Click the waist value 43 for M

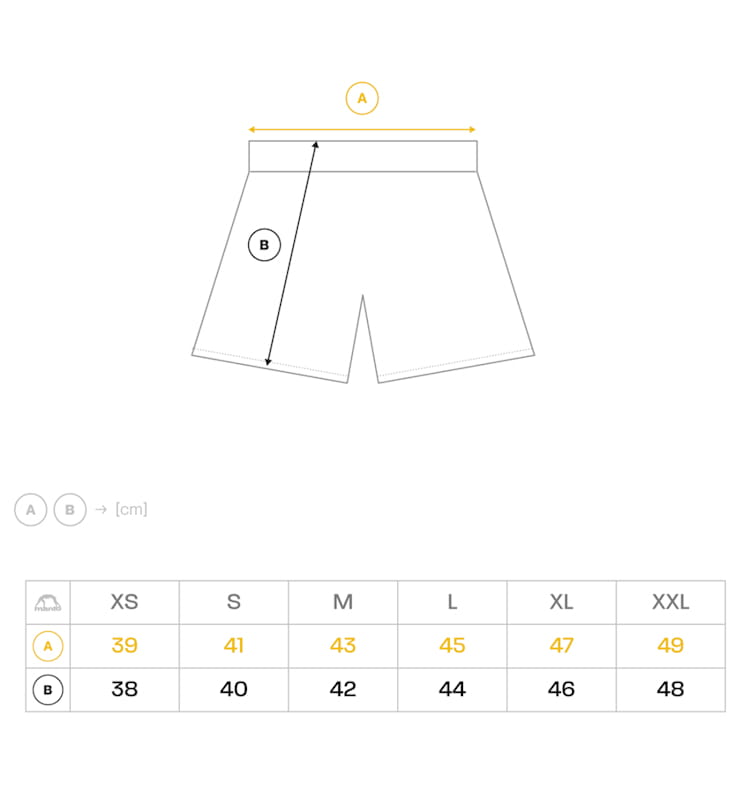pyautogui.click(x=343, y=646)
